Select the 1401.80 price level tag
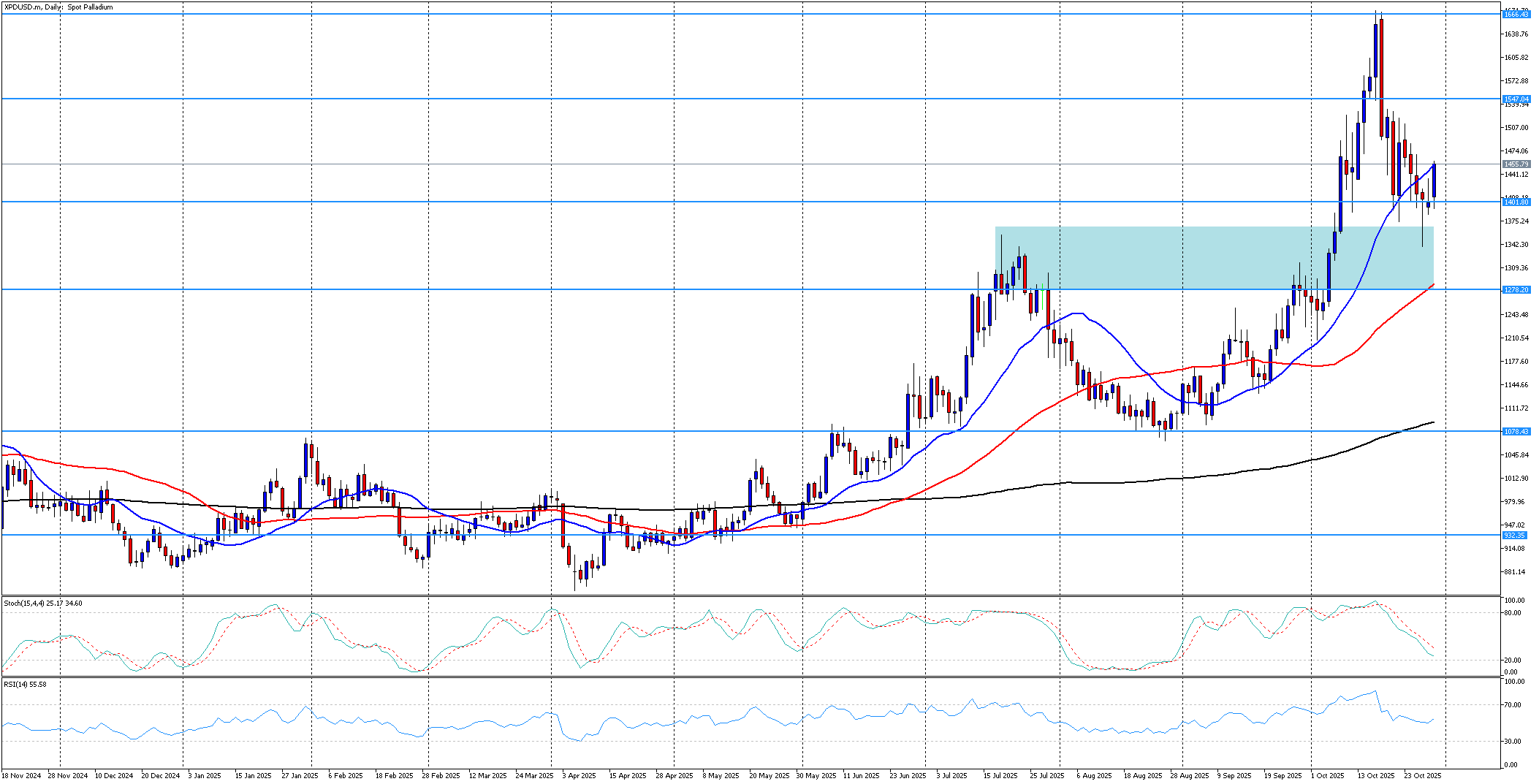 click(x=1516, y=202)
